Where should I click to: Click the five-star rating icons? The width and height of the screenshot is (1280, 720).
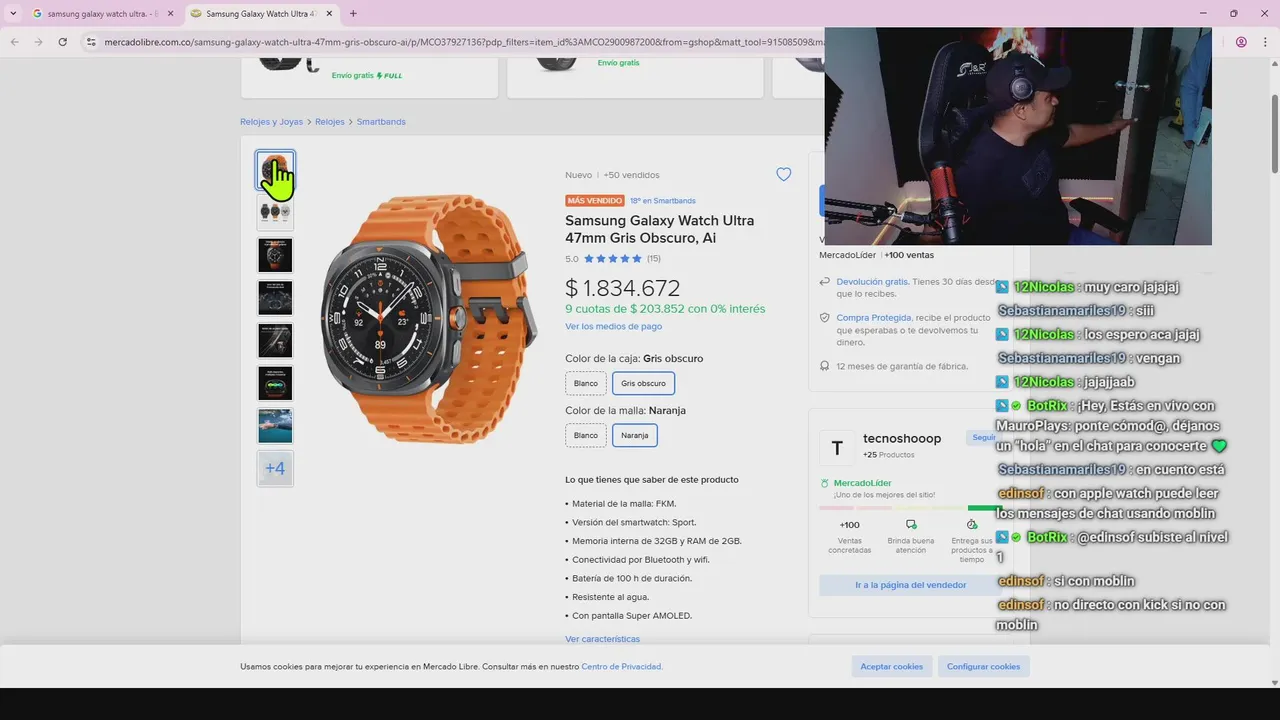613,258
